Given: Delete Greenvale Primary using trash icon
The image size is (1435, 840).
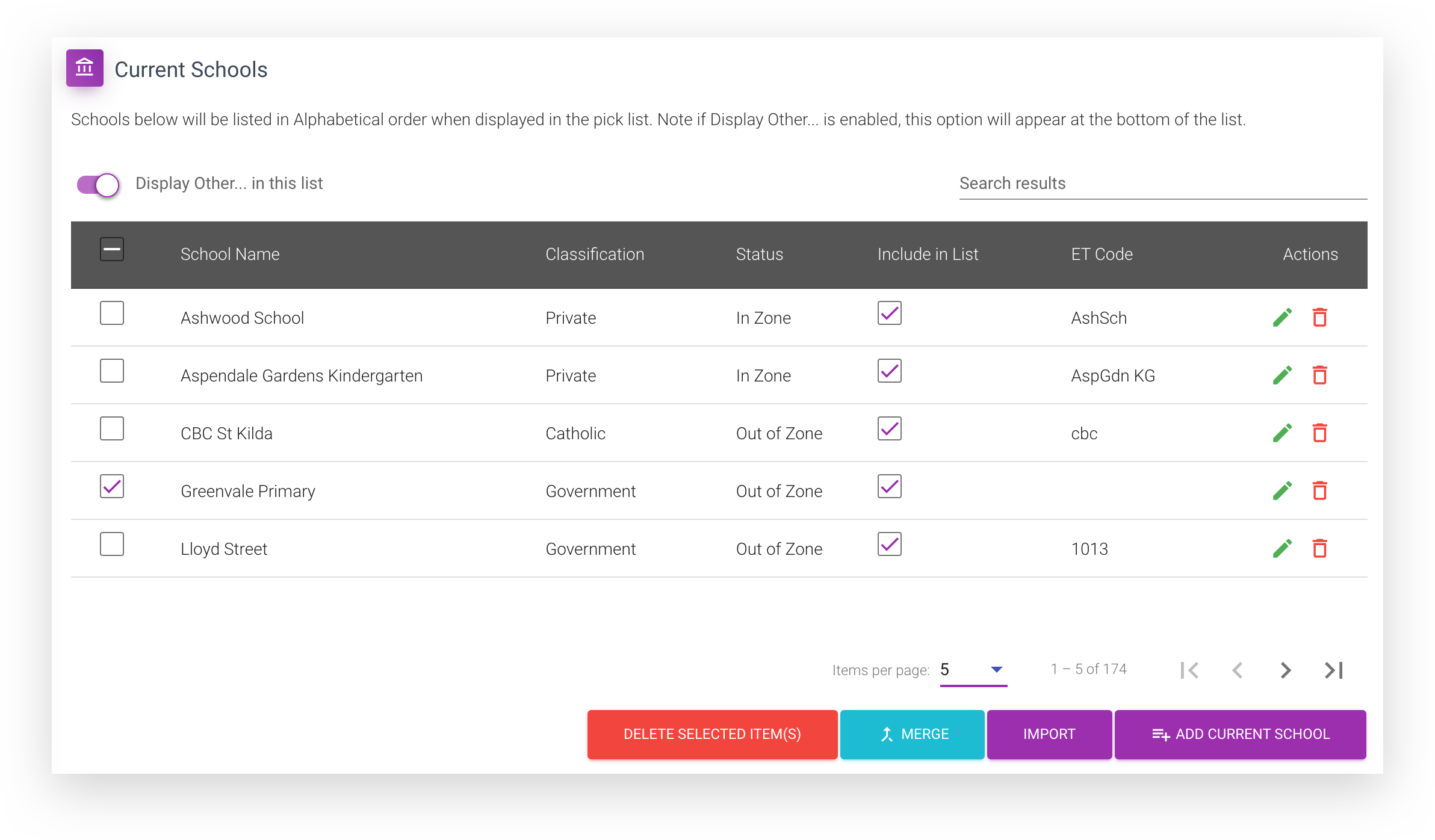Looking at the screenshot, I should pyautogui.click(x=1319, y=490).
